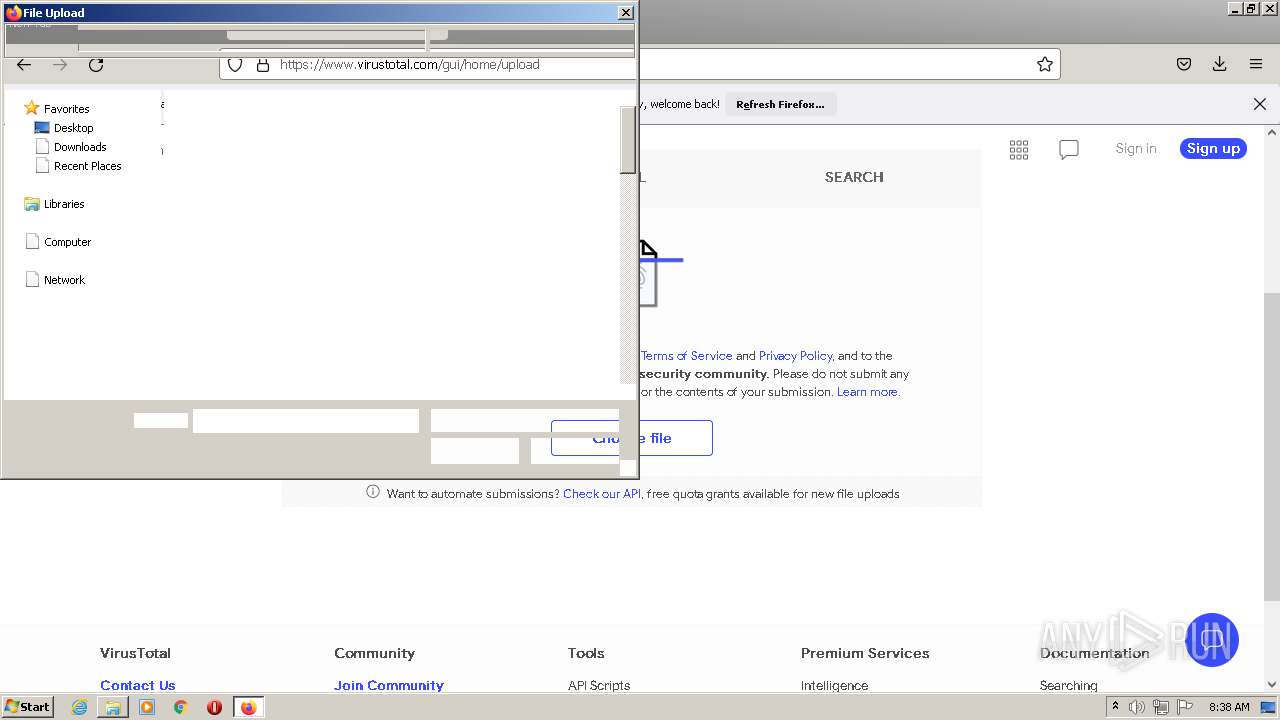Open API Scripts footer link

click(x=599, y=685)
